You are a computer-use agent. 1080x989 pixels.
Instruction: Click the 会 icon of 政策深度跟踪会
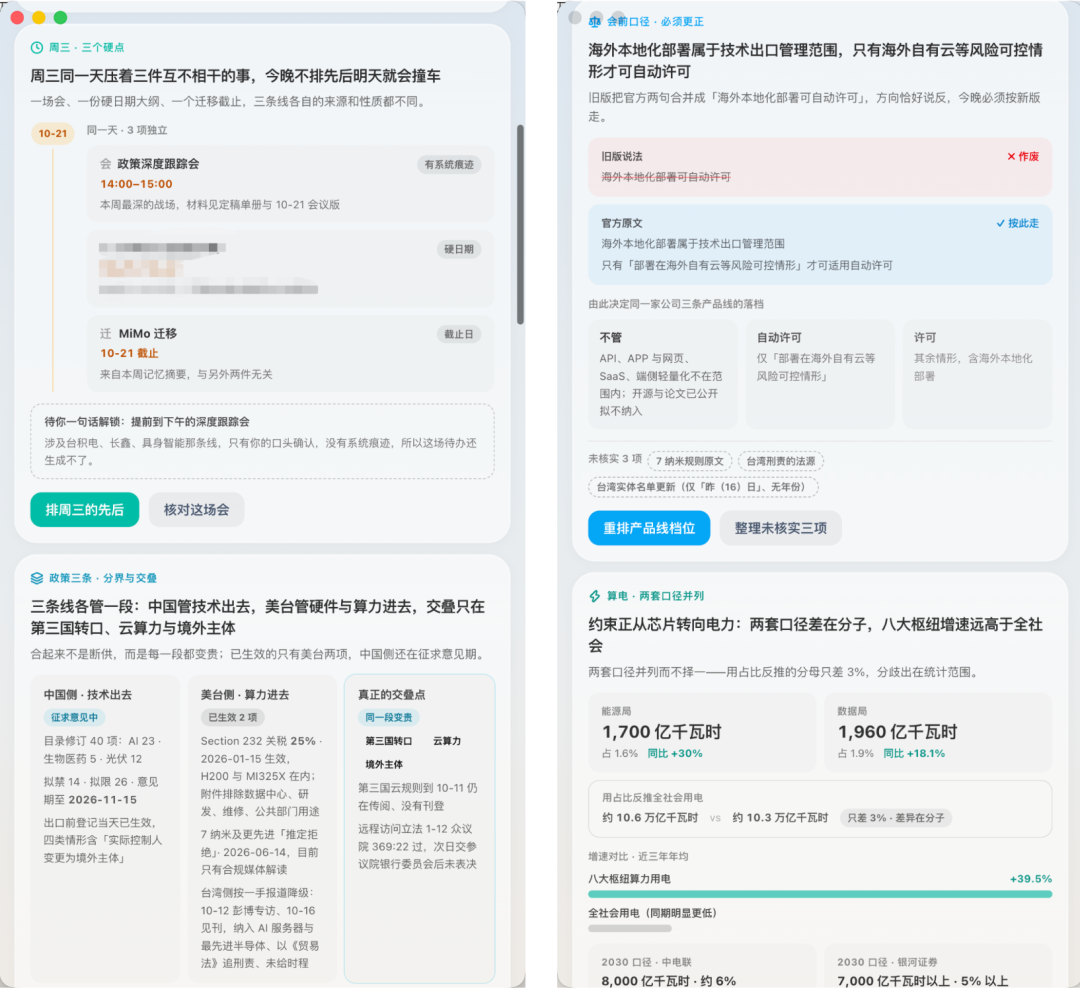tap(105, 164)
